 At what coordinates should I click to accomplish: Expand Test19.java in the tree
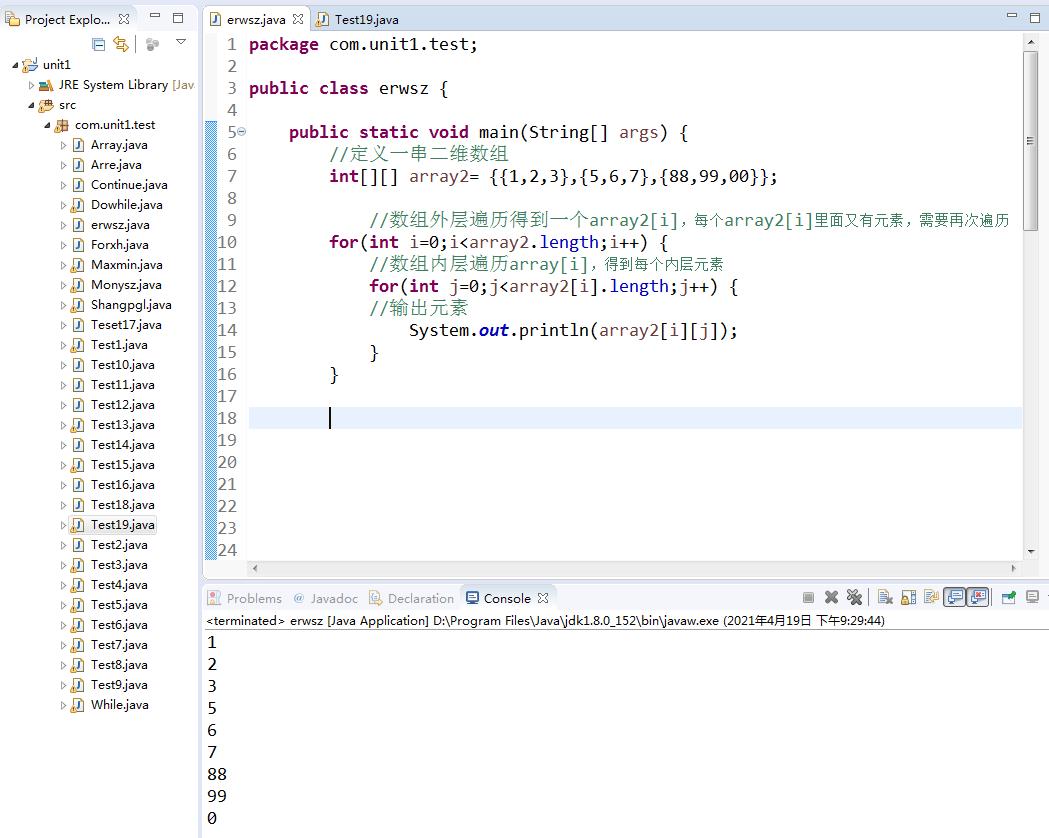pyautogui.click(x=63, y=525)
